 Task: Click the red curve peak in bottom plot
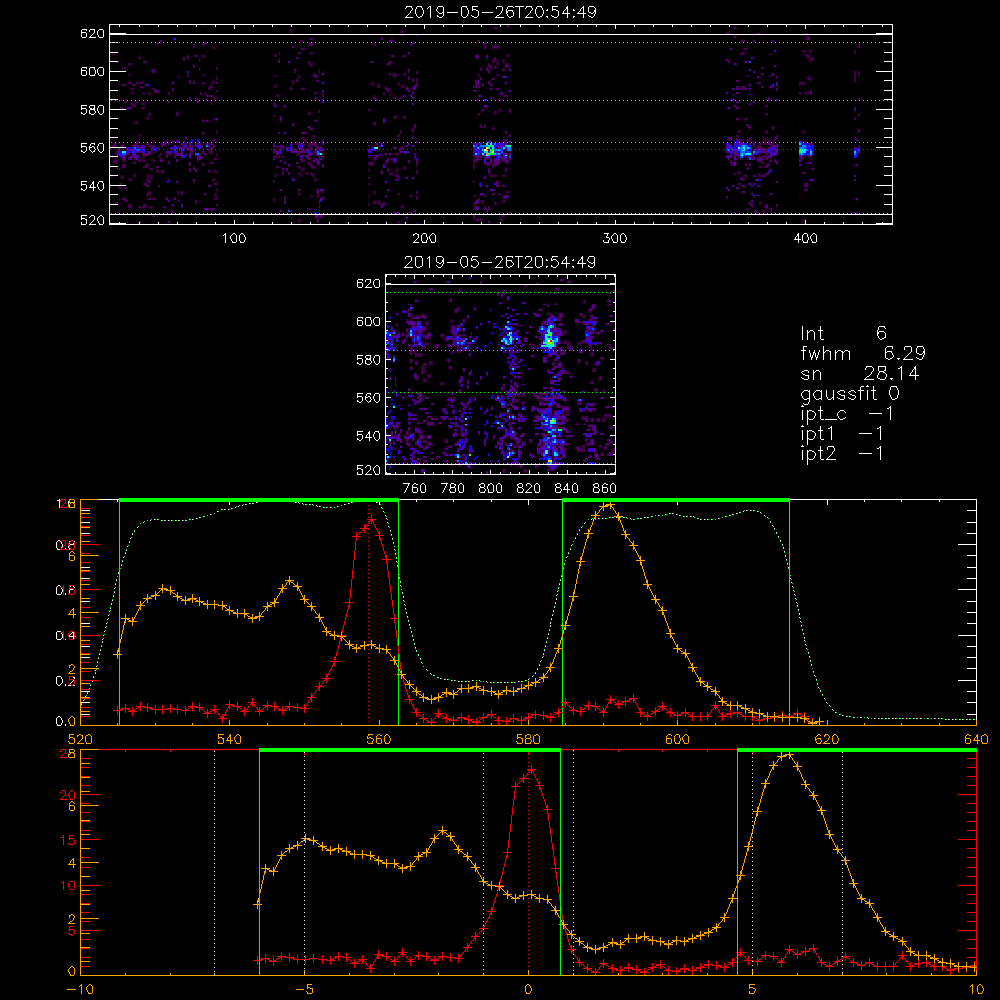531,769
